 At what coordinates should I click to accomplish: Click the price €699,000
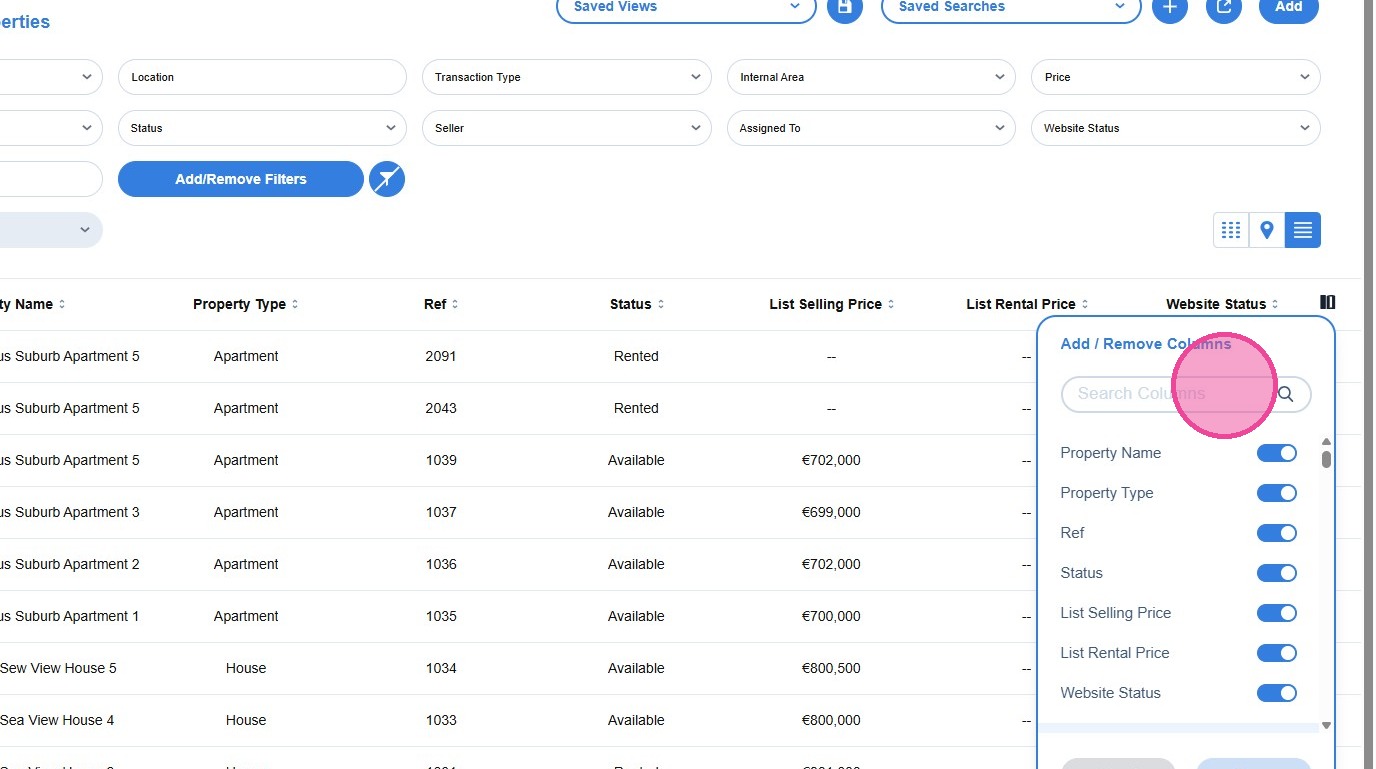pyautogui.click(x=831, y=512)
